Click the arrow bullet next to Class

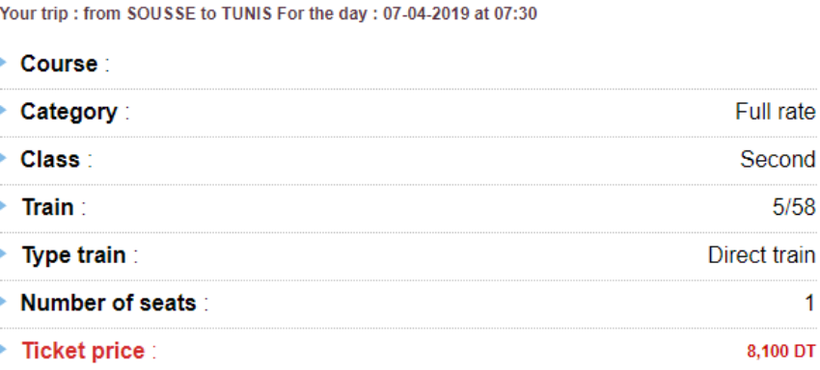click(3, 158)
